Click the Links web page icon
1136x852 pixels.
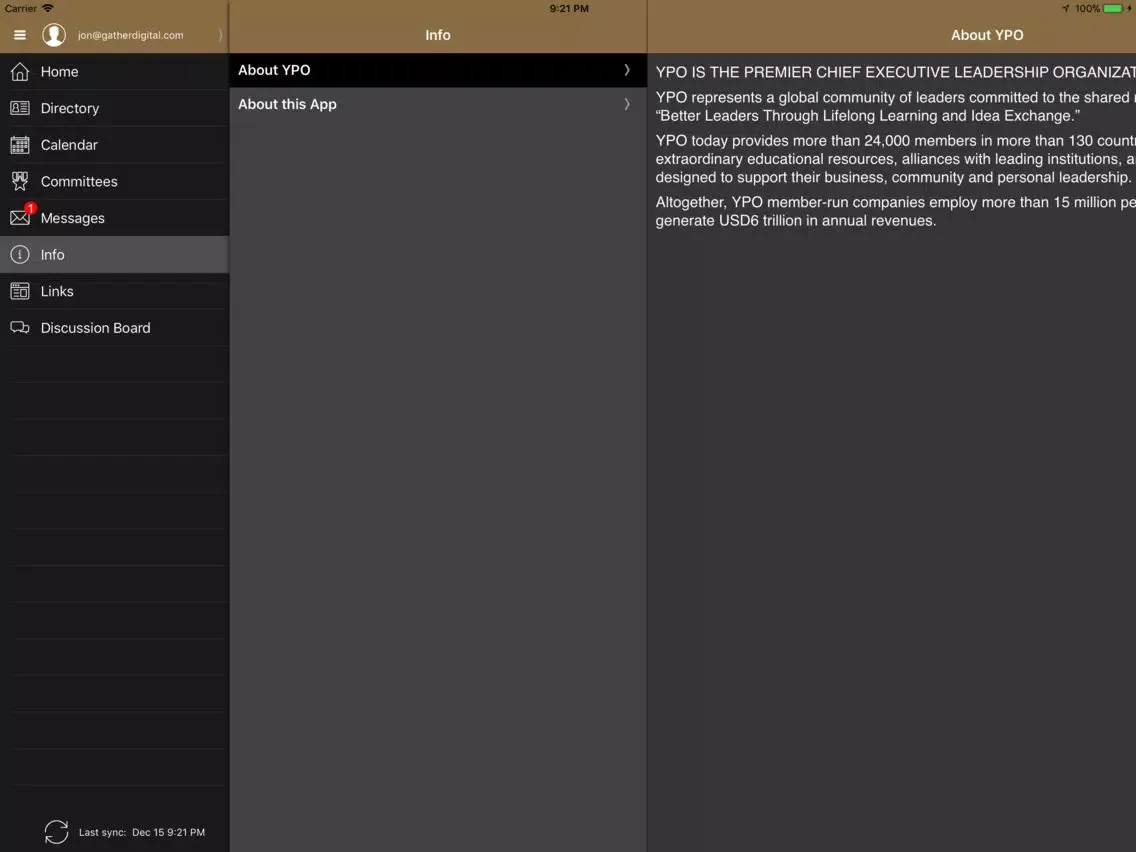point(20,291)
